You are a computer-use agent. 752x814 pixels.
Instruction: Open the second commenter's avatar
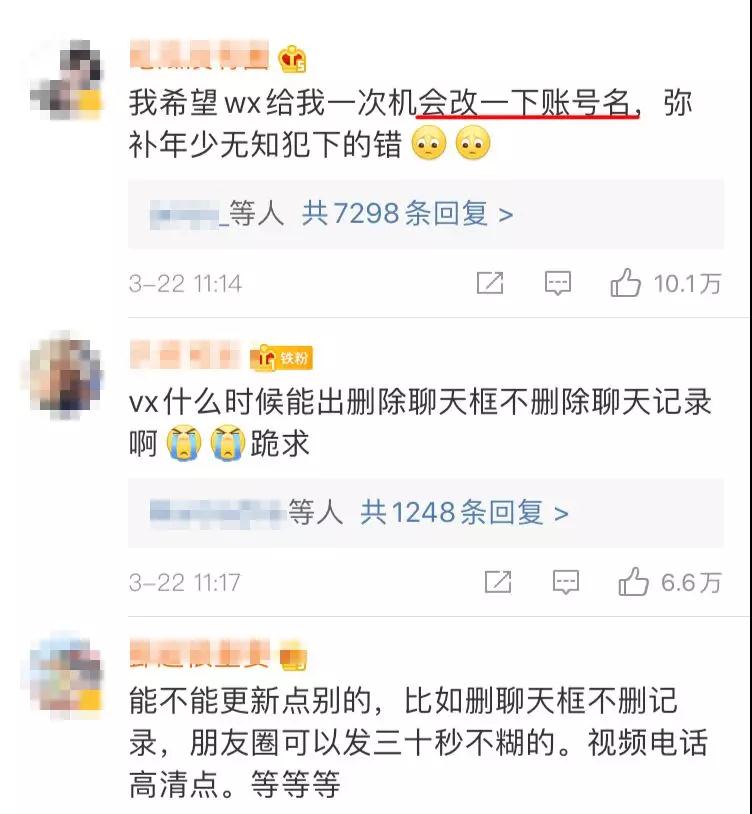pyautogui.click(x=64, y=375)
